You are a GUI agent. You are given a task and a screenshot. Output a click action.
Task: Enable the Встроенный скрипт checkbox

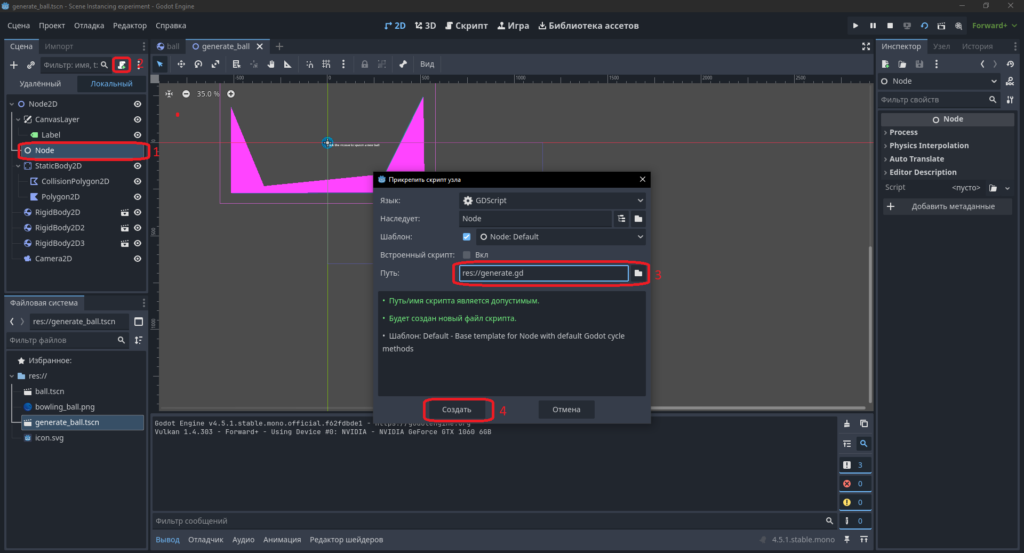(466, 255)
